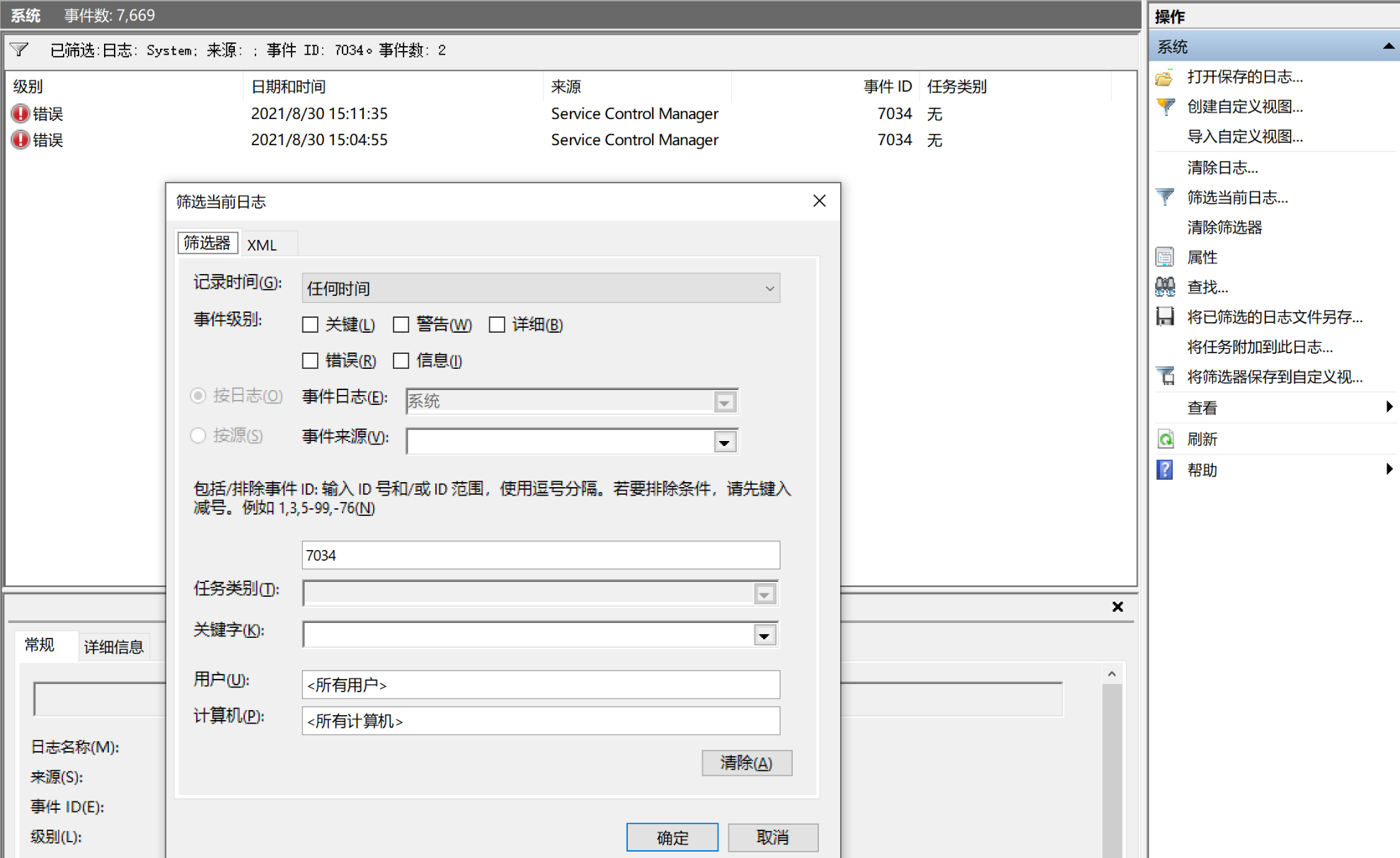The image size is (1400, 858).
Task: Click the create custom view funnel icon
Action: [x=1165, y=107]
